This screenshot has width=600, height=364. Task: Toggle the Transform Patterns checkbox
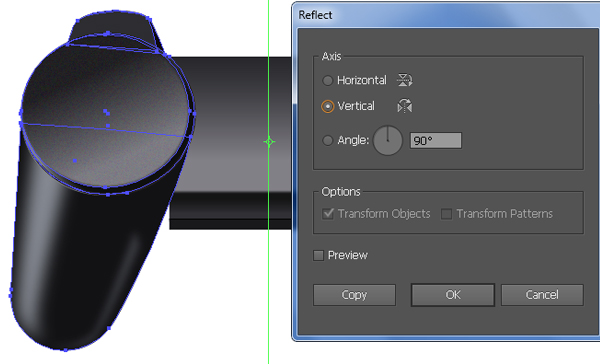[446, 214]
